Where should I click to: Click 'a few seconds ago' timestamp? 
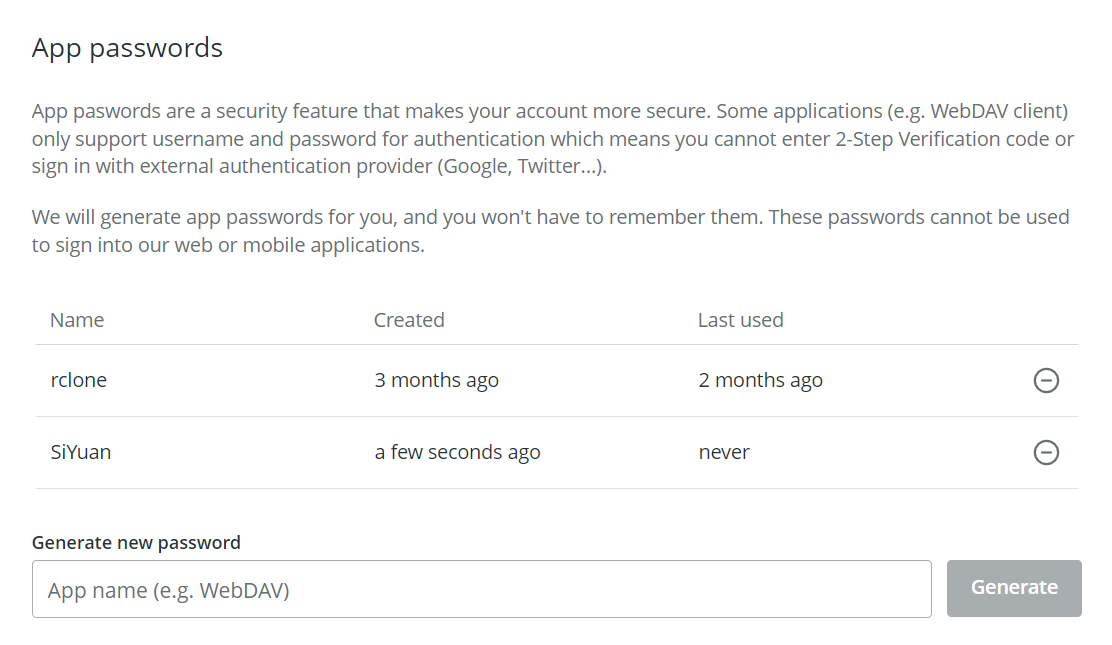pyautogui.click(x=457, y=452)
